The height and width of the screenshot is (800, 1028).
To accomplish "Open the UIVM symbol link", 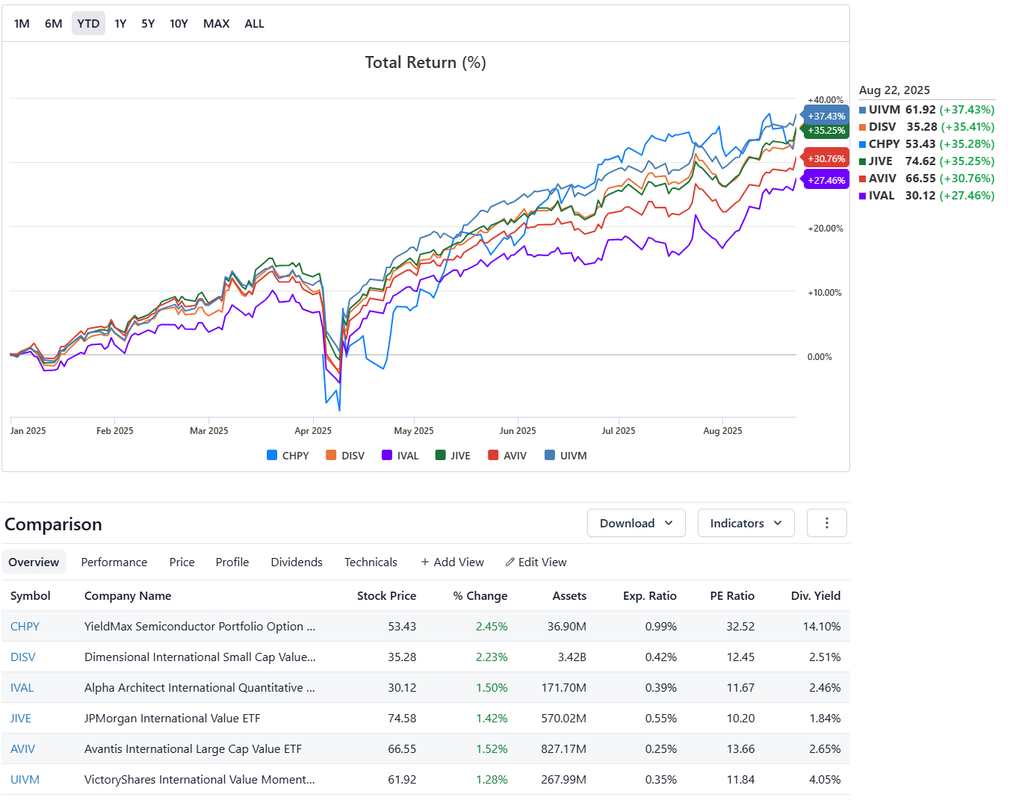I will pos(25,780).
